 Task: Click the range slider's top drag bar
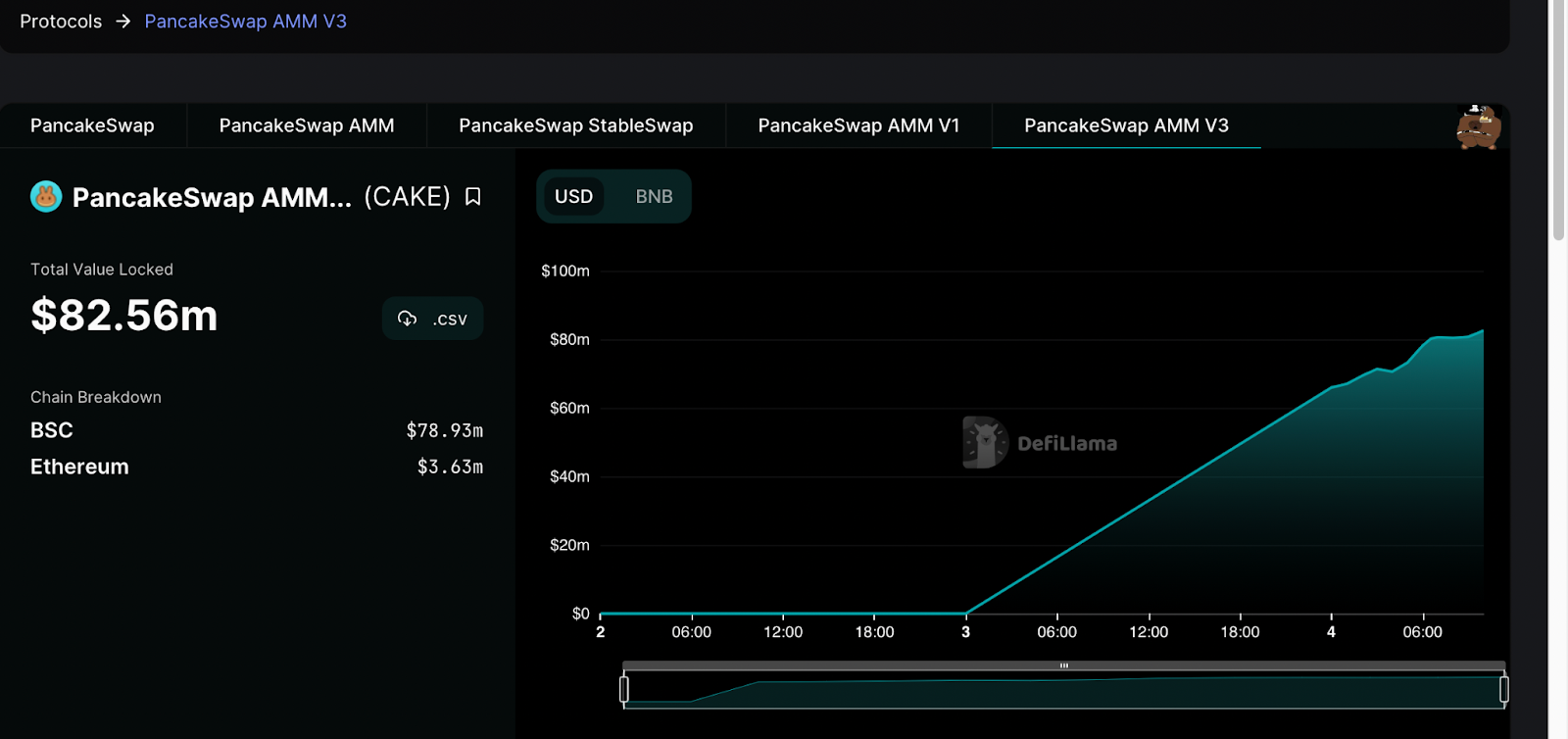coord(1063,665)
